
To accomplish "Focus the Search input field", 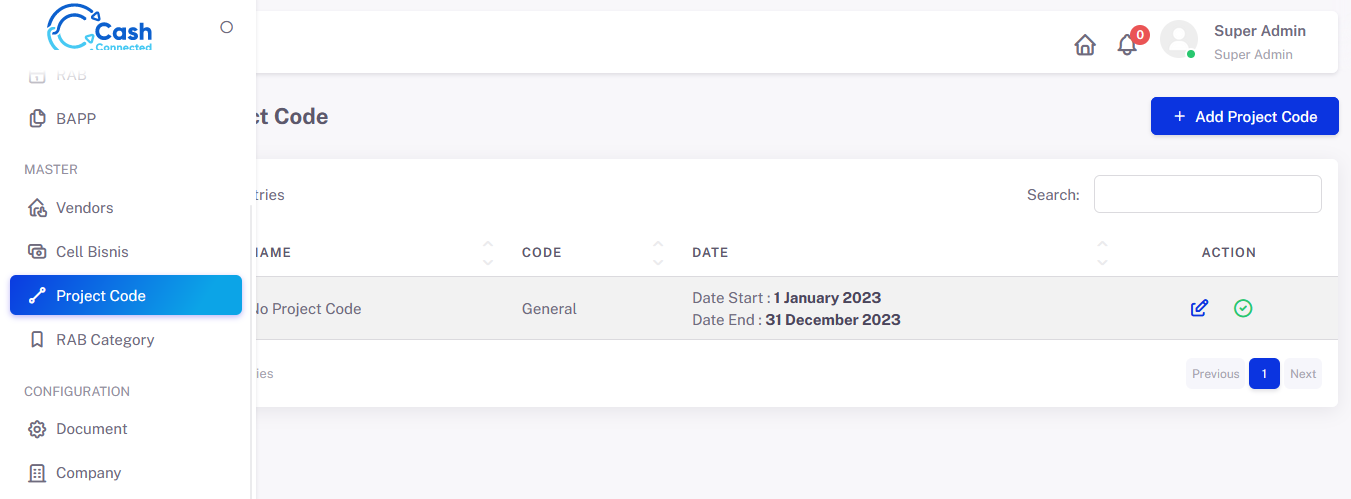I will click(x=1208, y=194).
